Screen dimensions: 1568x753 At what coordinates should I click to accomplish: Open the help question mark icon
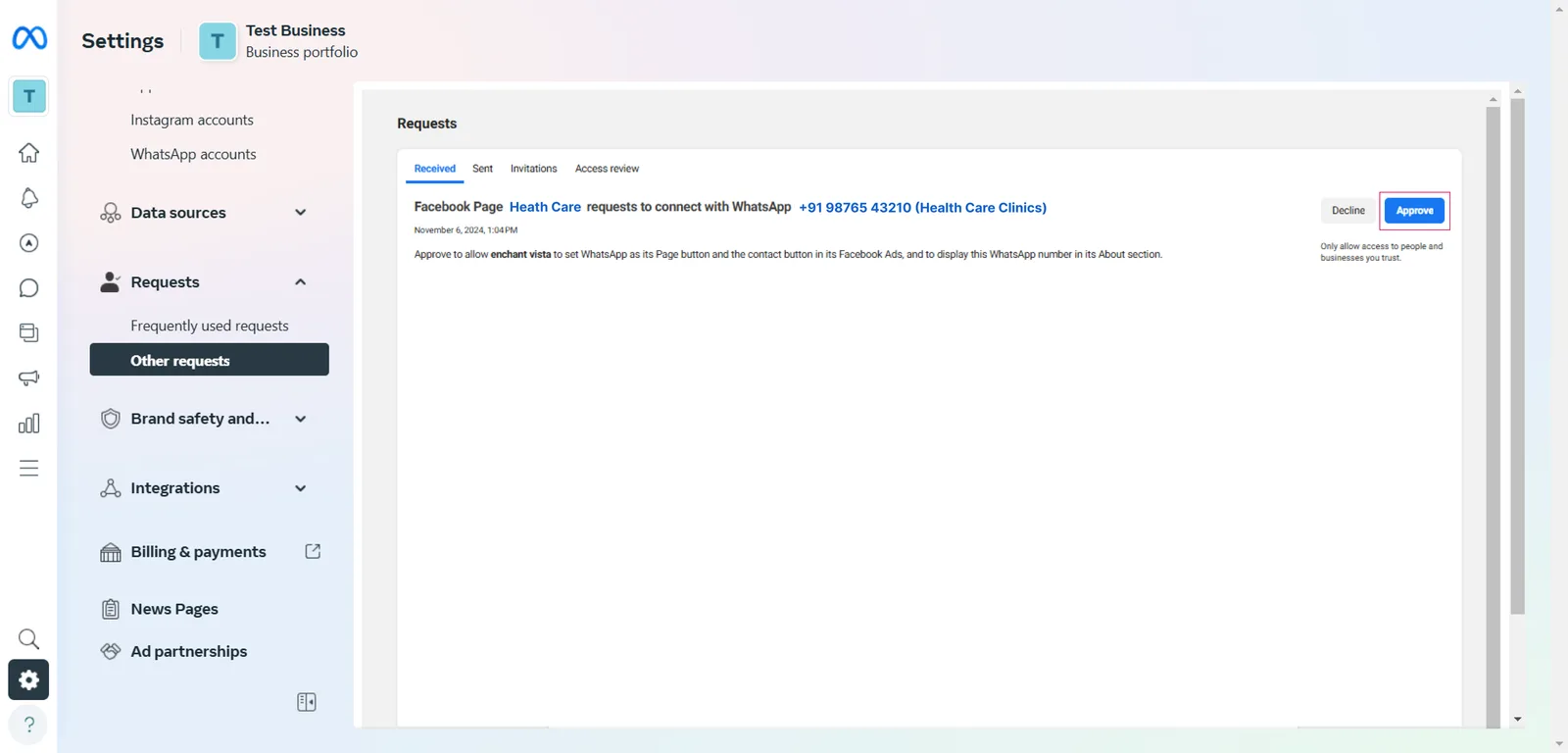point(29,725)
